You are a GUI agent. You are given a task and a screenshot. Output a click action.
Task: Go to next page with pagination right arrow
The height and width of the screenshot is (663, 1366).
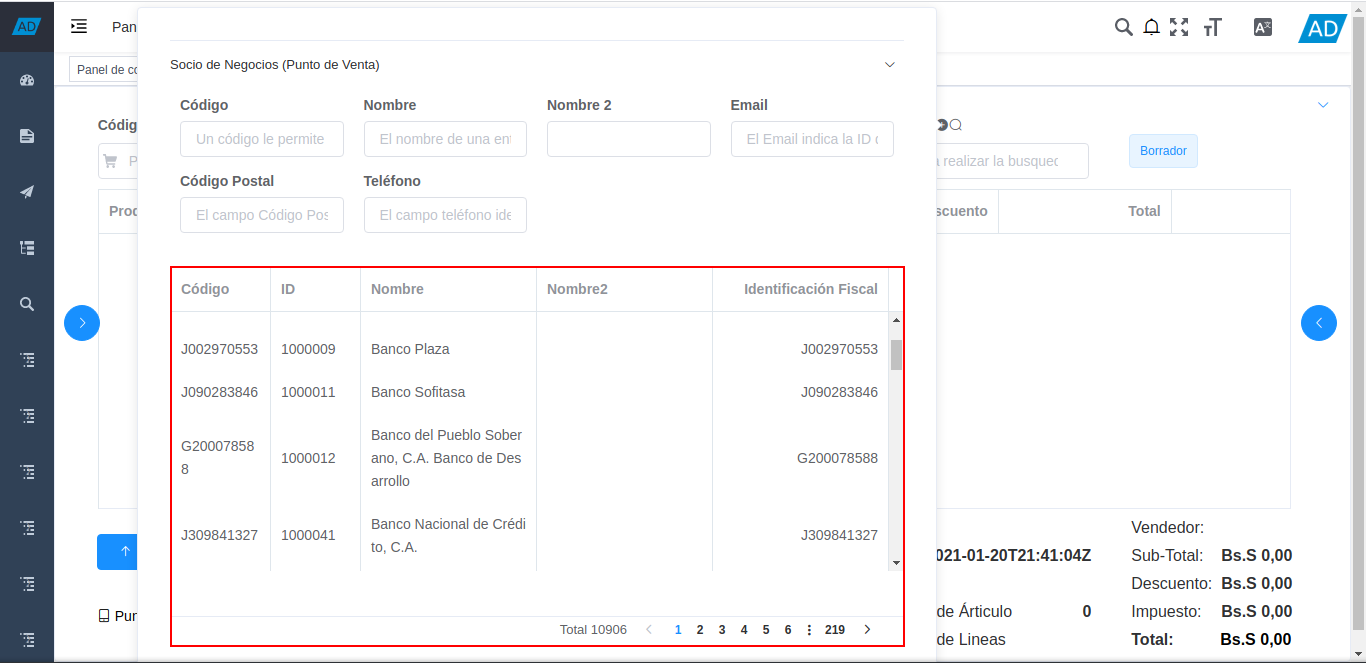(x=867, y=630)
